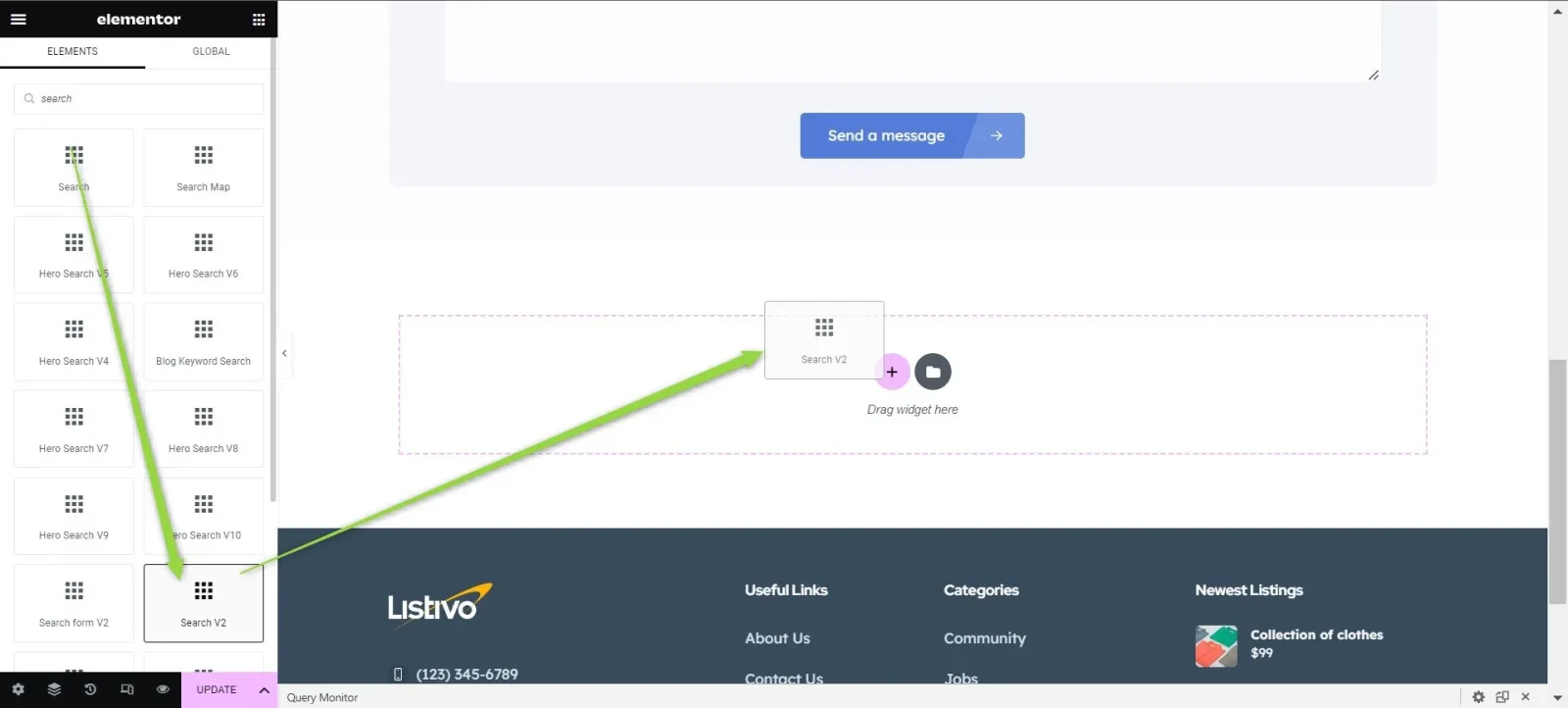
Task: Open template library folder button
Action: 933,372
